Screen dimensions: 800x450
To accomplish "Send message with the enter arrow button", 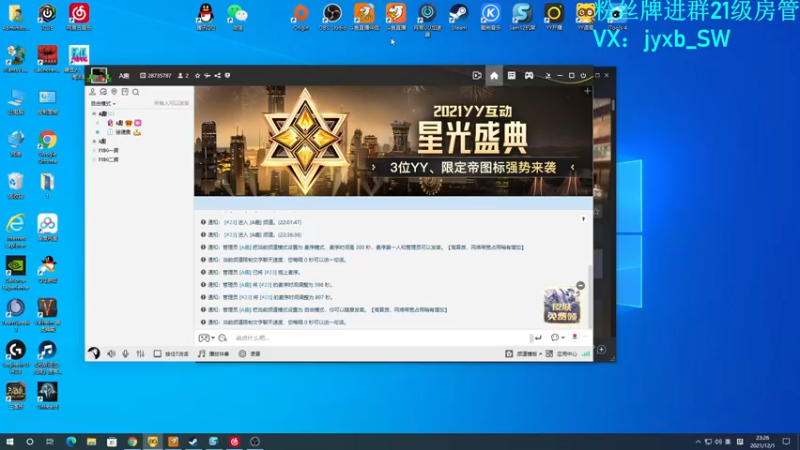I will pyautogui.click(x=538, y=338).
